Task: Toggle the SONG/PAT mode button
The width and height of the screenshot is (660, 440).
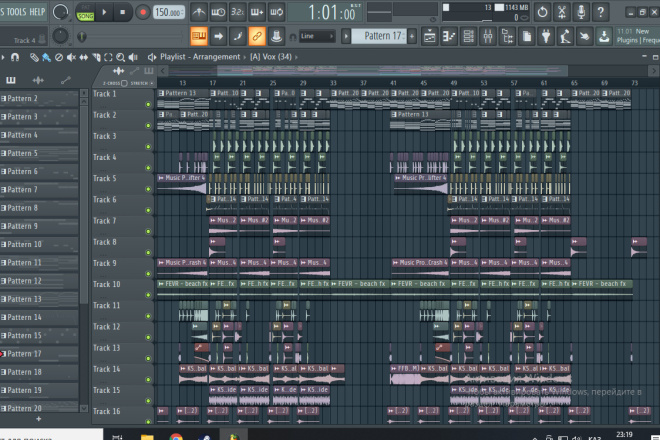Action: click(85, 12)
